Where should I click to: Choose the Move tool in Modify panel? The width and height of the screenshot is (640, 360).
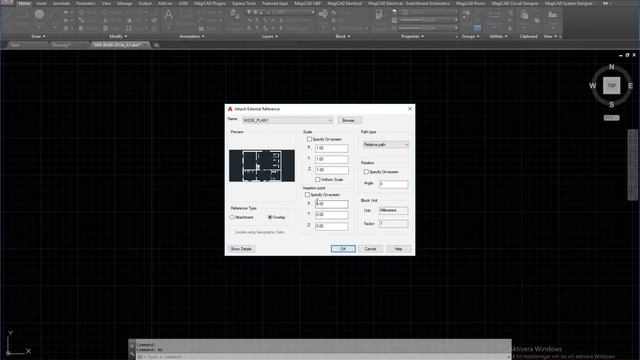coord(81,13)
